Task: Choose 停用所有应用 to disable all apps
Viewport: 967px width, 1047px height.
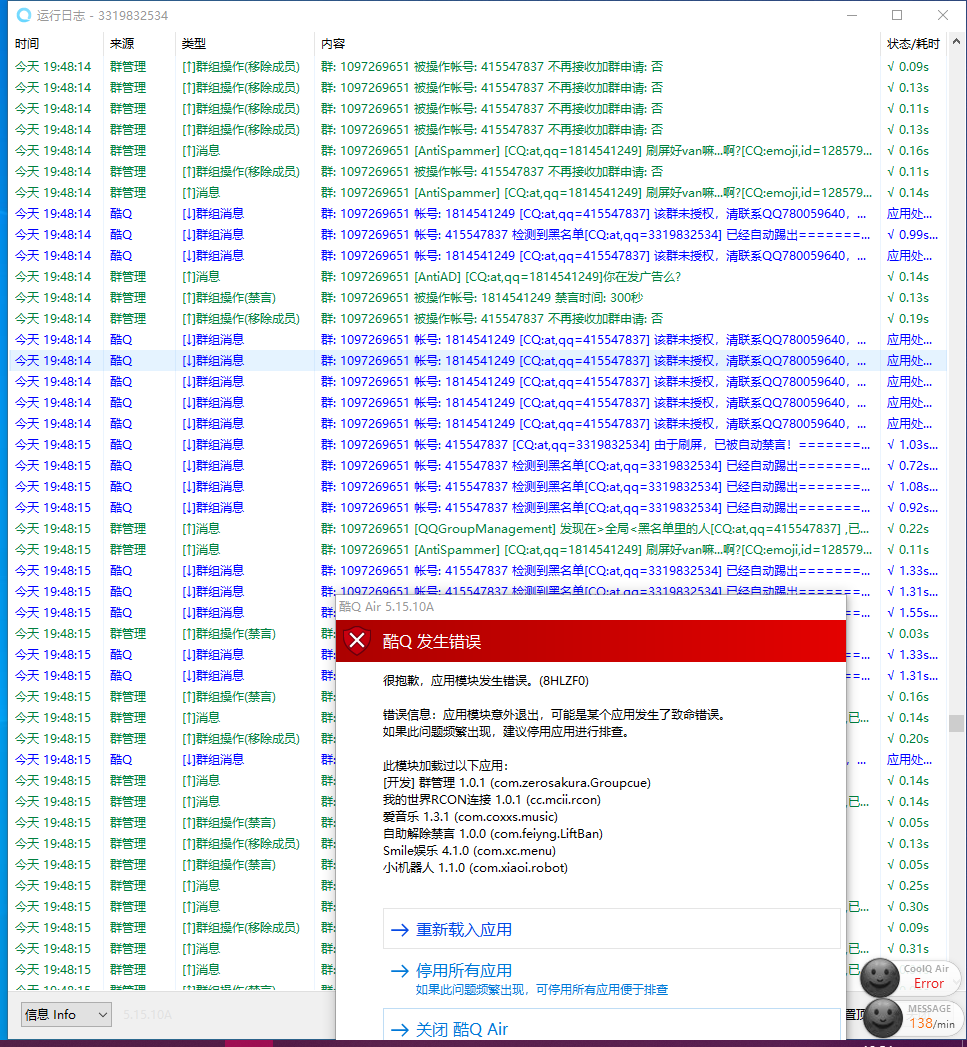Action: [464, 970]
